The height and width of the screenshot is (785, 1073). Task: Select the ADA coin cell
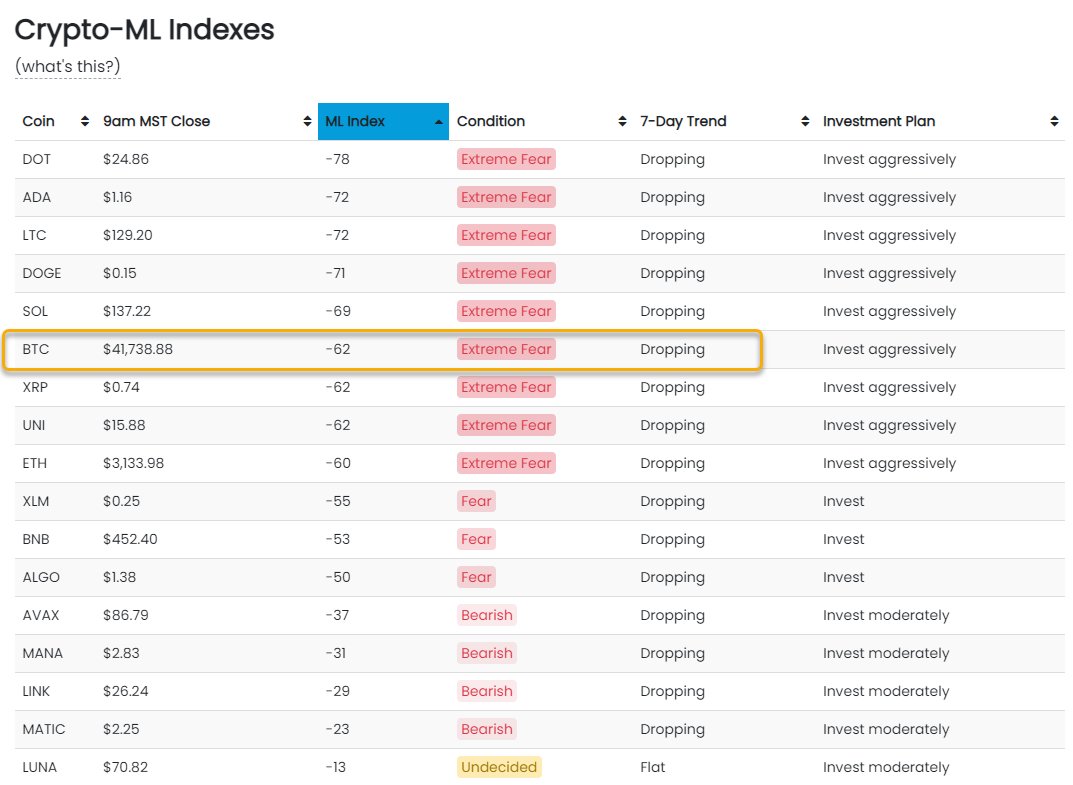point(37,197)
